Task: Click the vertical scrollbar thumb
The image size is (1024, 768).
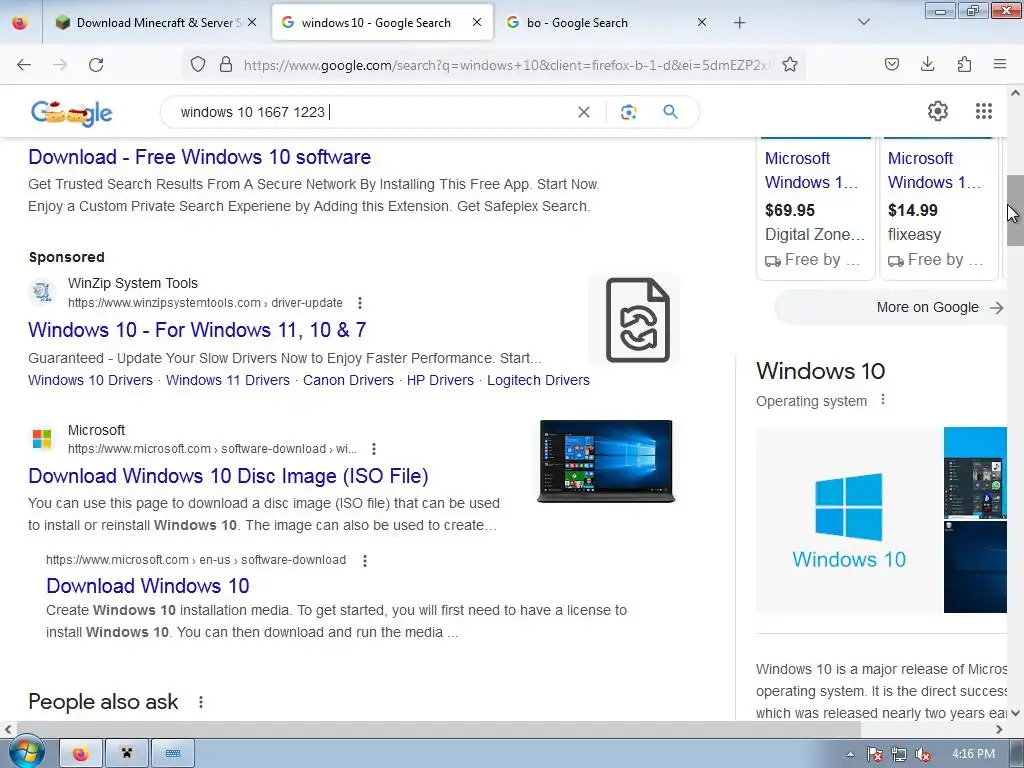Action: [1015, 210]
